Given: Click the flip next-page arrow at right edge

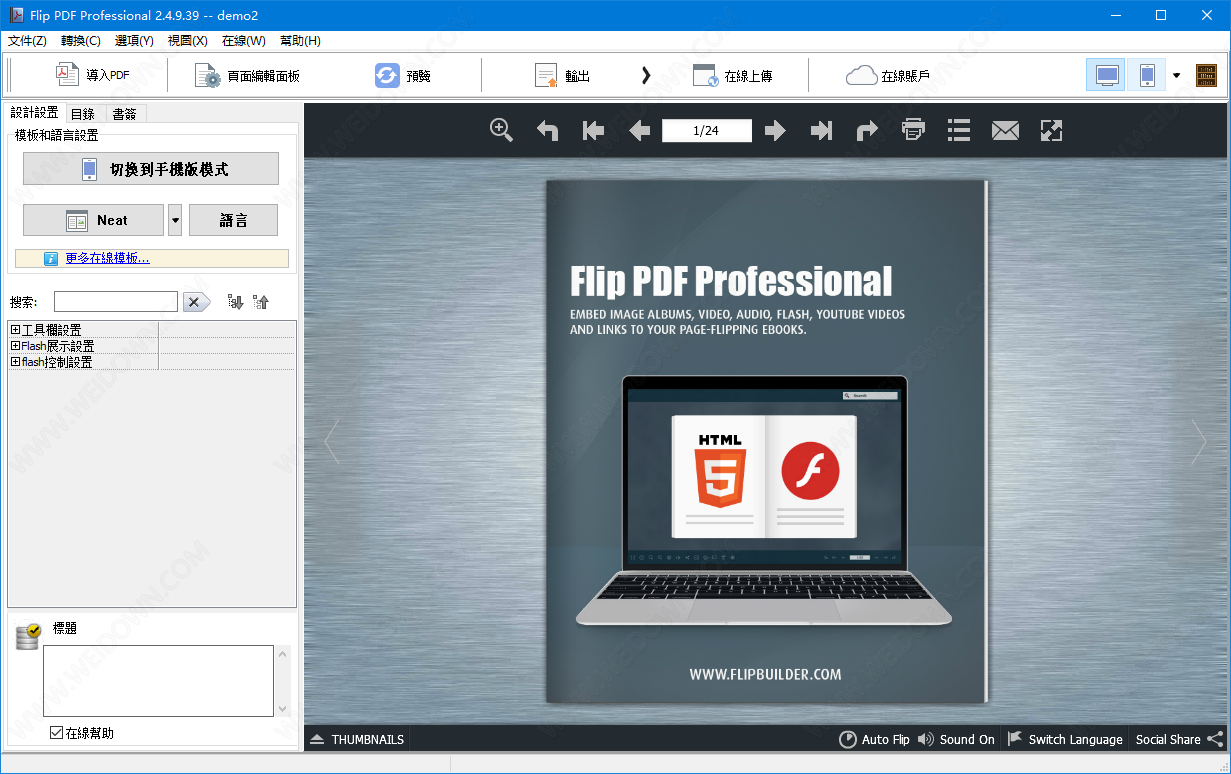Looking at the screenshot, I should coord(1199,441).
